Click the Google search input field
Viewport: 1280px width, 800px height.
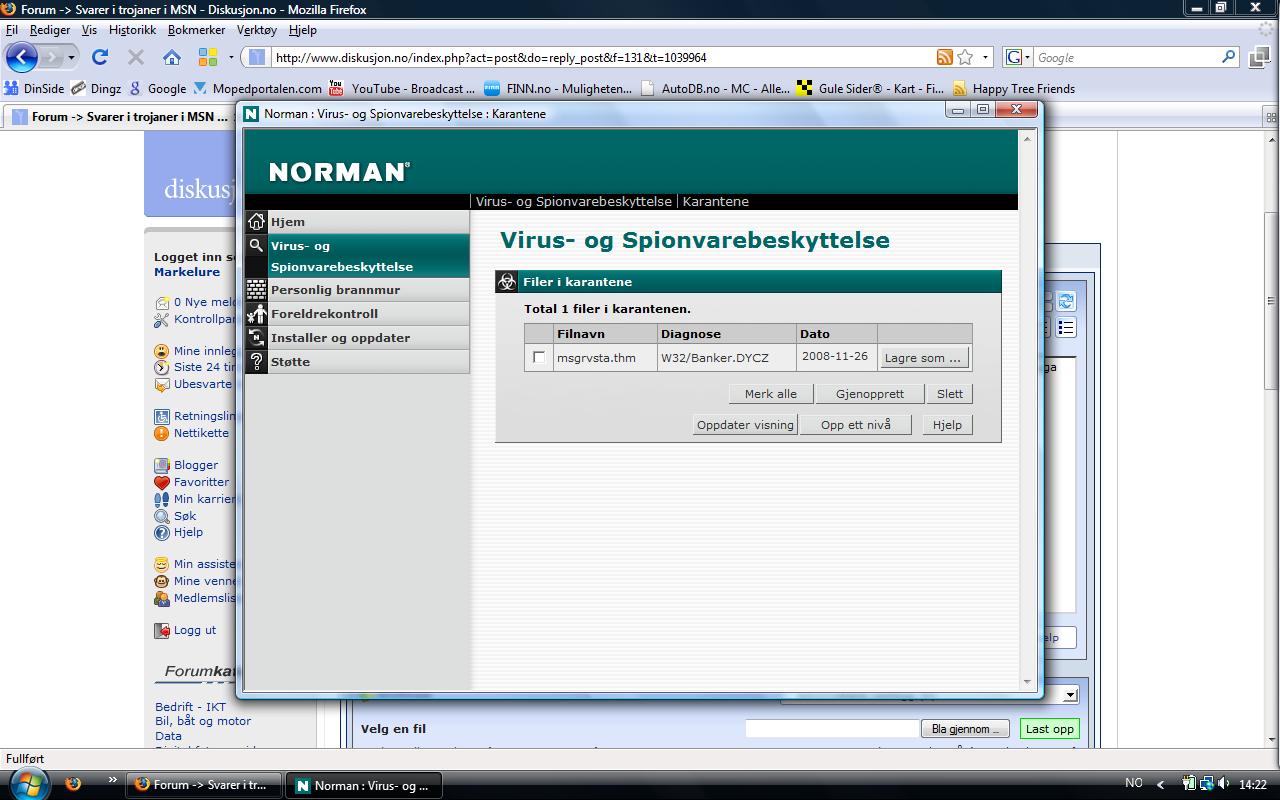pos(1127,57)
